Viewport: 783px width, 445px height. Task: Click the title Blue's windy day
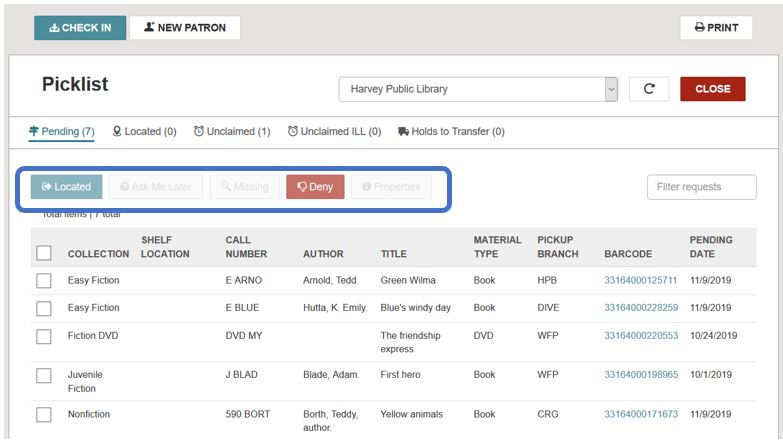tap(415, 308)
